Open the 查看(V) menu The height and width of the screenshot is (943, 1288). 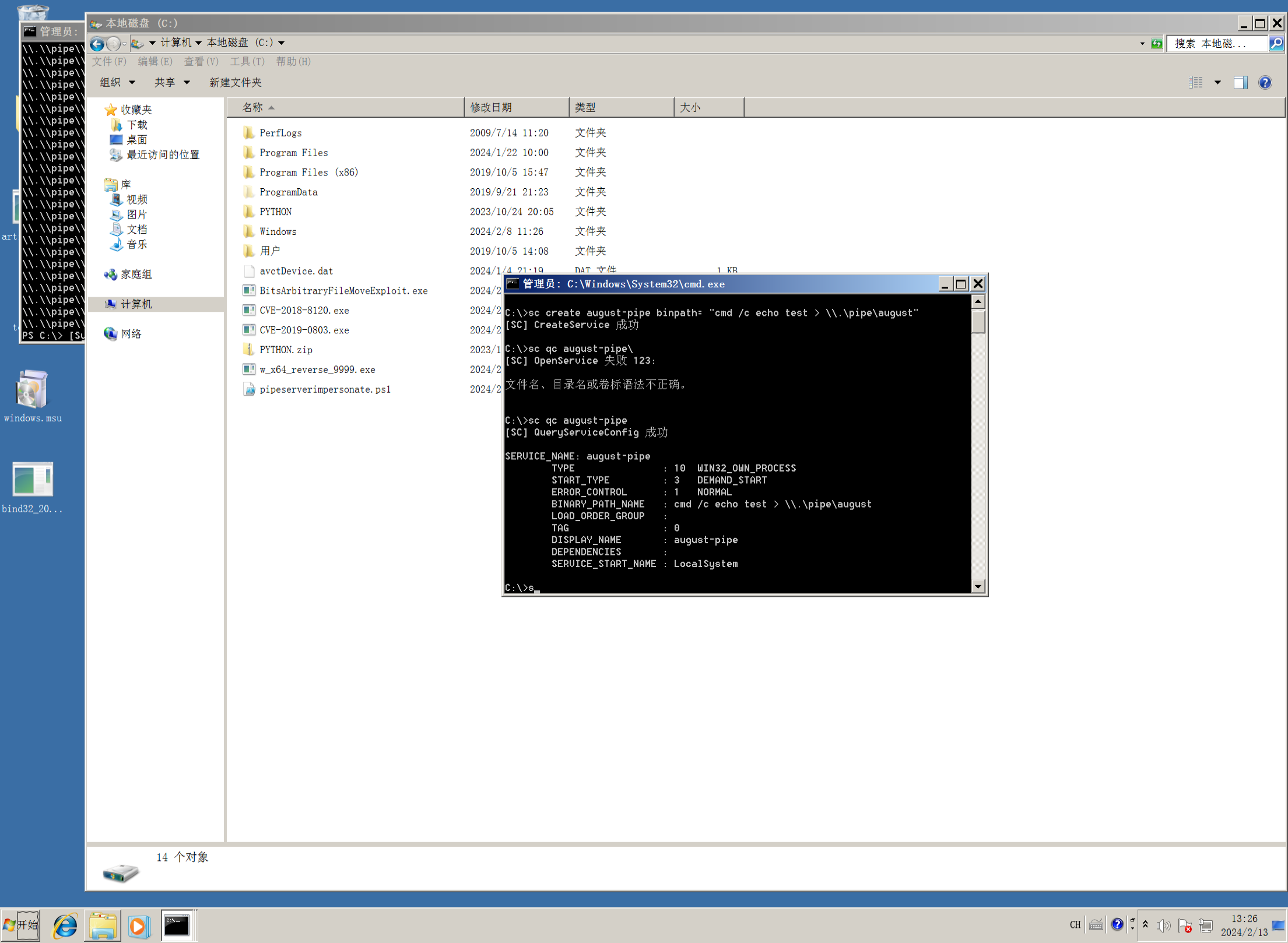point(201,62)
